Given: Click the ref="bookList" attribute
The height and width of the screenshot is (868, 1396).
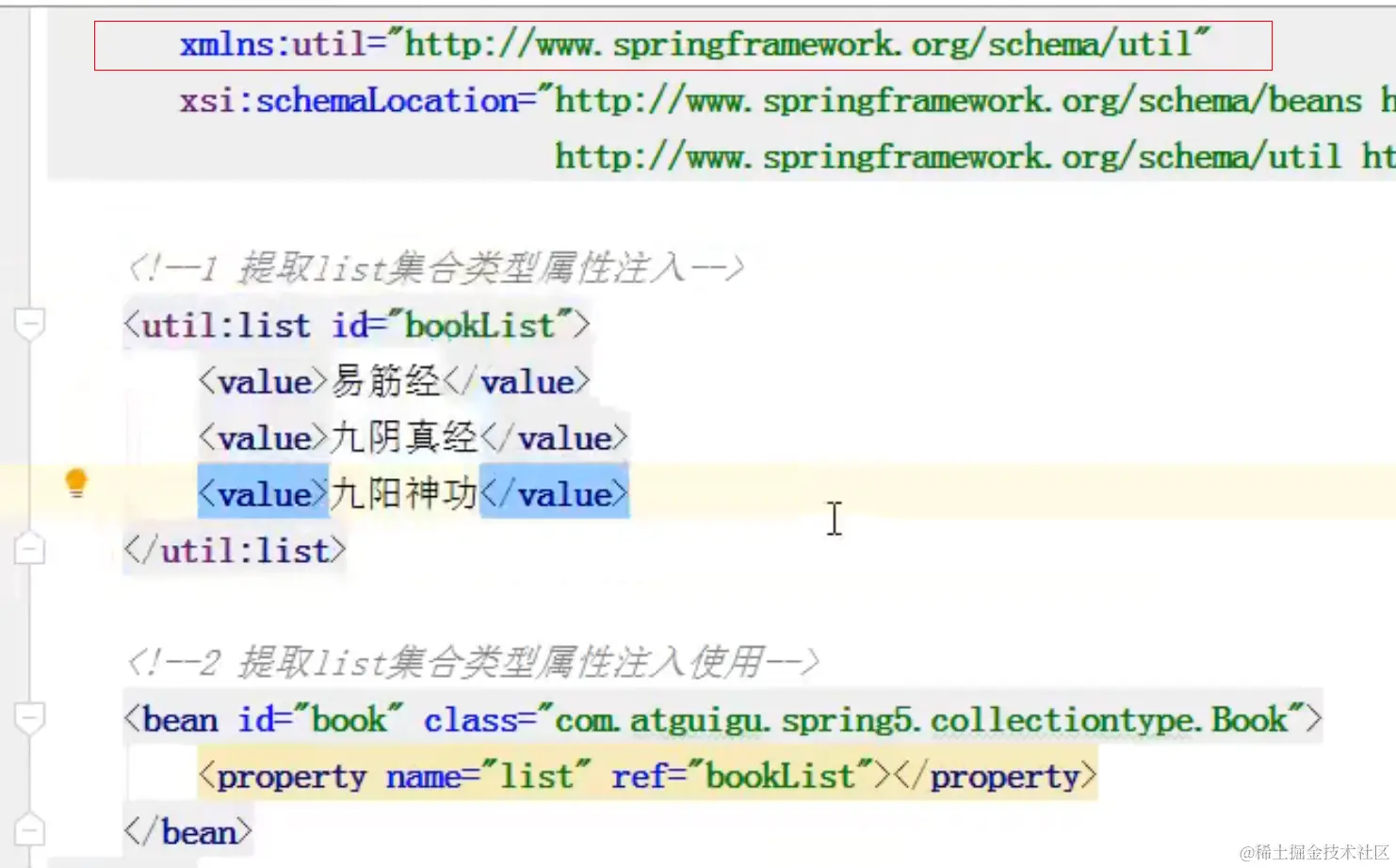Looking at the screenshot, I should tap(742, 776).
